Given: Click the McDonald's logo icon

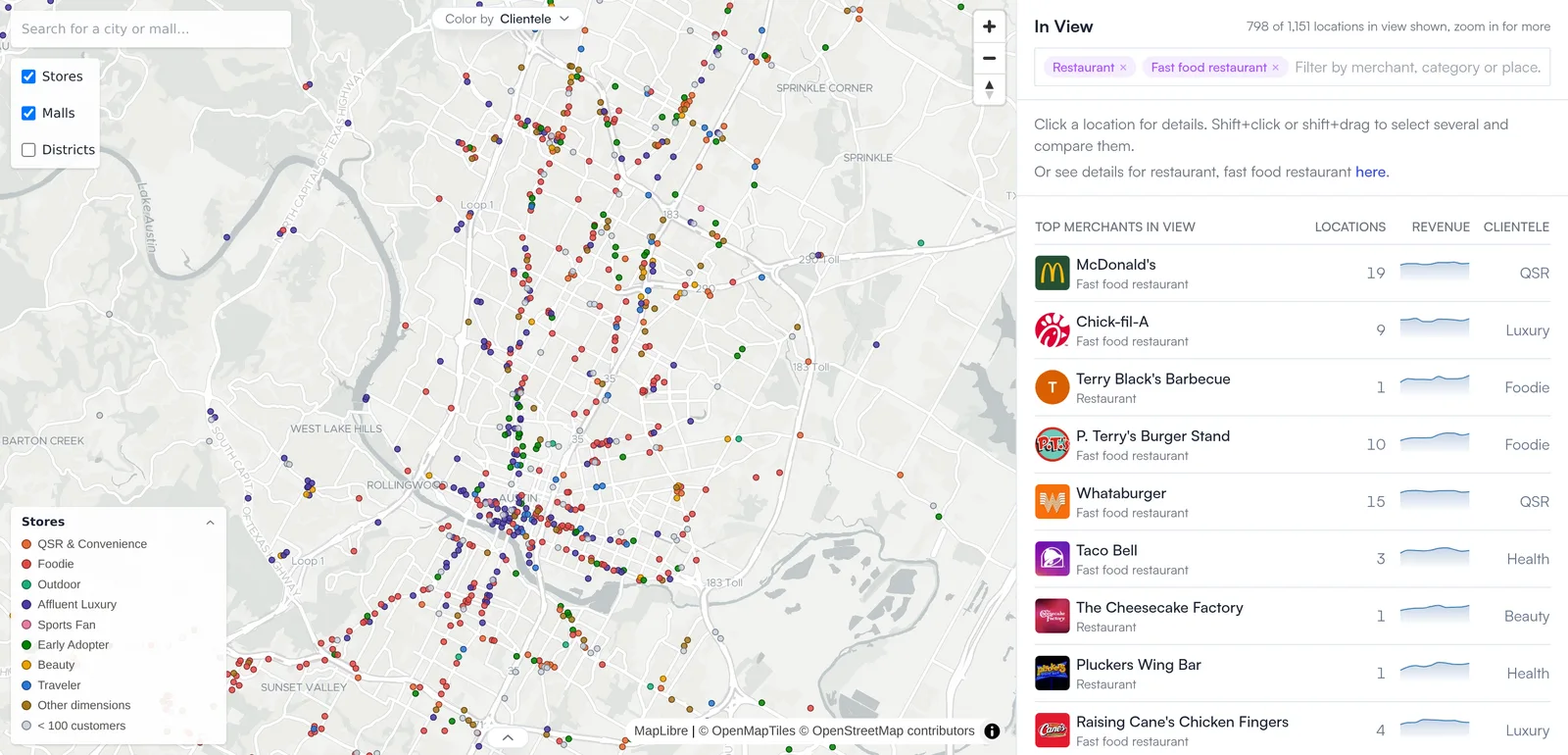Looking at the screenshot, I should [x=1052, y=273].
